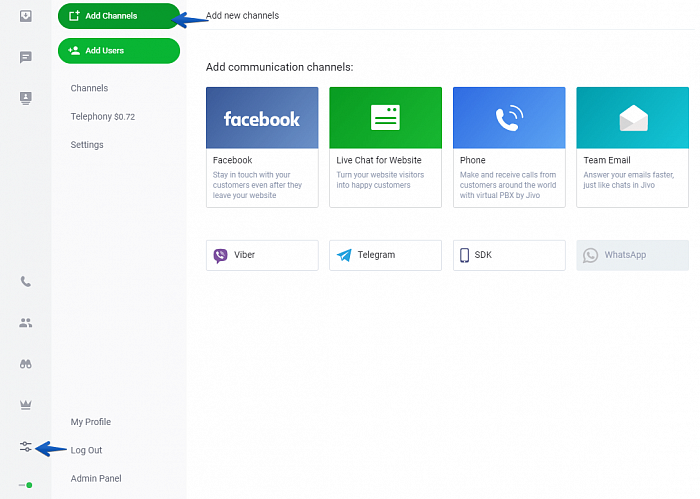Viewport: 700px width, 499px height.
Task: Add the Viber channel
Action: point(262,255)
